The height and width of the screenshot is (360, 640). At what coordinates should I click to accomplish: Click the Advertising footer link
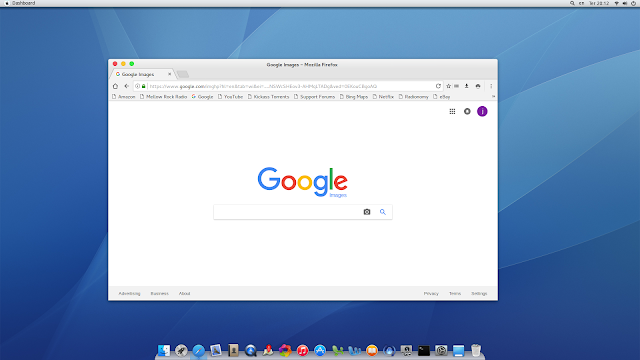click(129, 293)
